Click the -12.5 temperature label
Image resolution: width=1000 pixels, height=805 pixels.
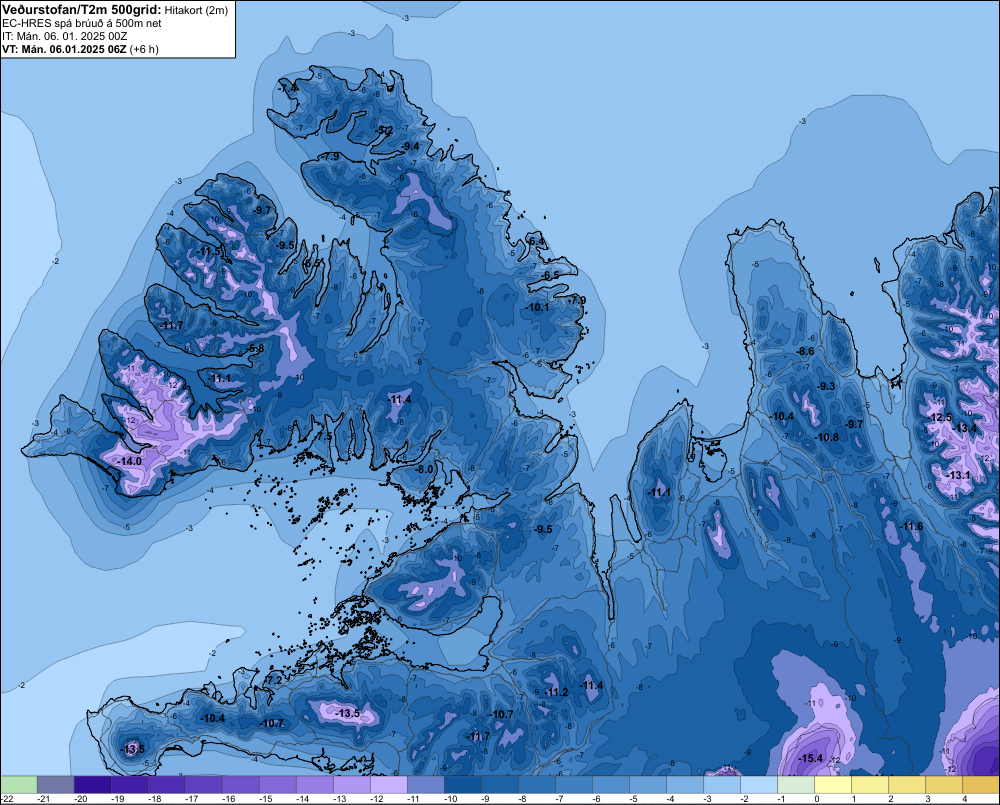(940, 417)
